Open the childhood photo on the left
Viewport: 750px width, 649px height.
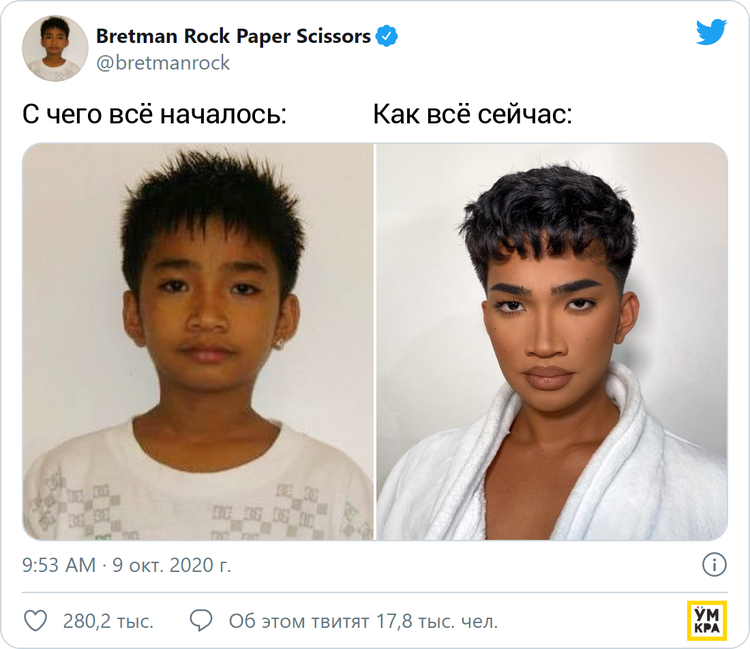click(198, 341)
